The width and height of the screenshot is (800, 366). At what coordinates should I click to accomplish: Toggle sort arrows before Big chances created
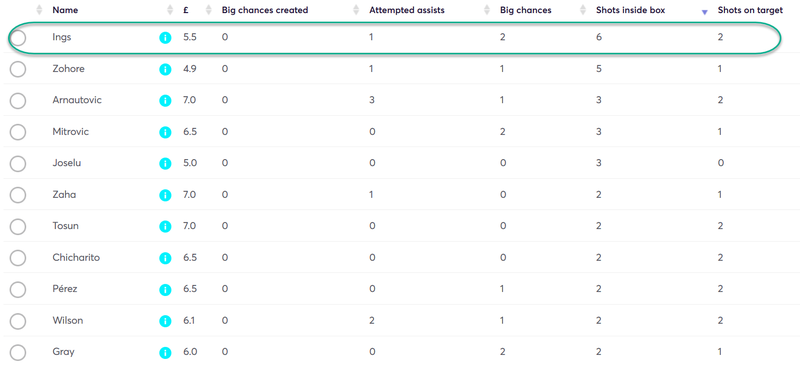click(208, 10)
